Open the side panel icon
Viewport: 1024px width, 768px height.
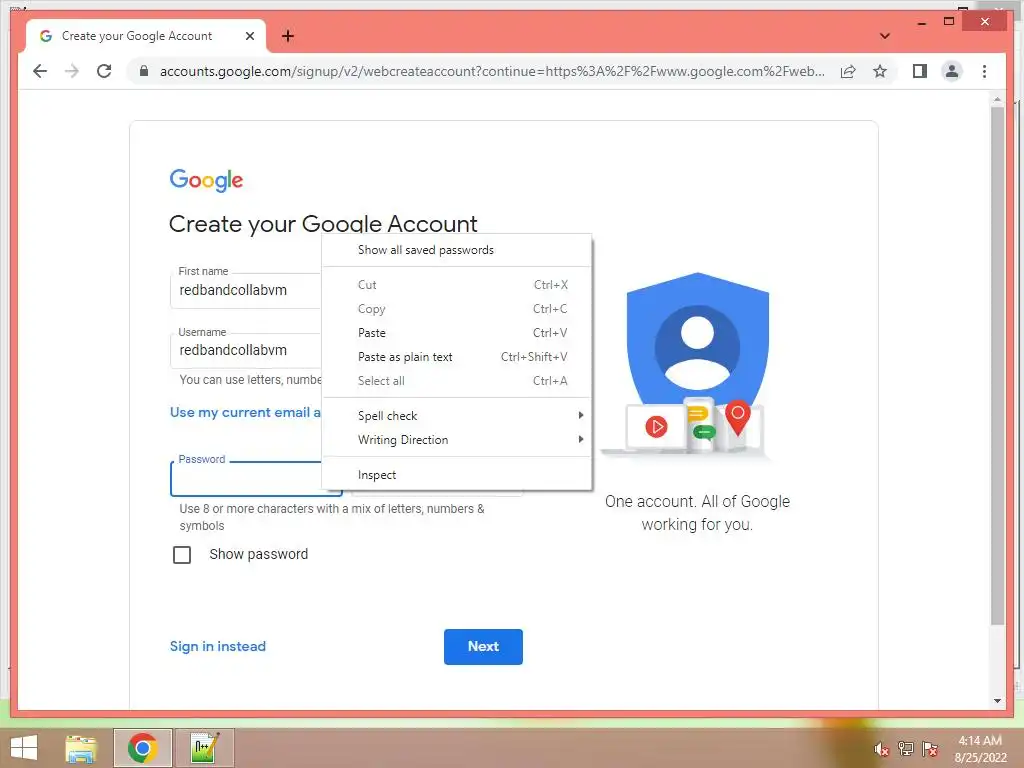[920, 71]
